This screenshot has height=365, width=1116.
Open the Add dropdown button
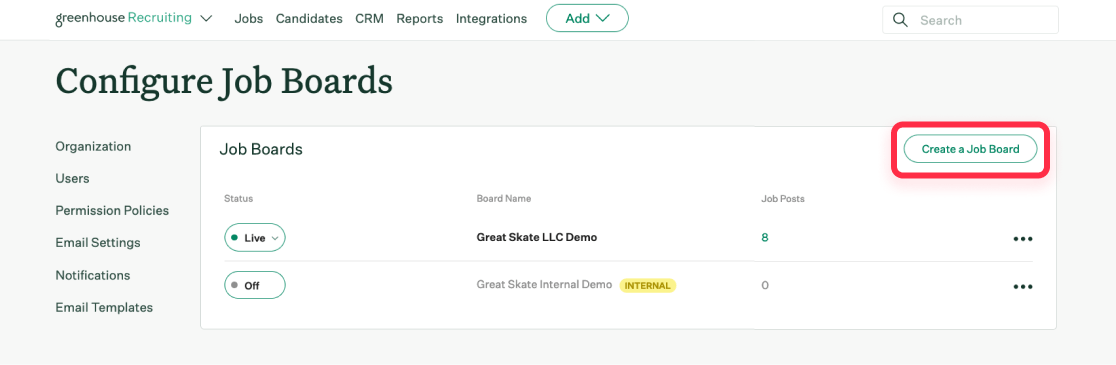(587, 18)
